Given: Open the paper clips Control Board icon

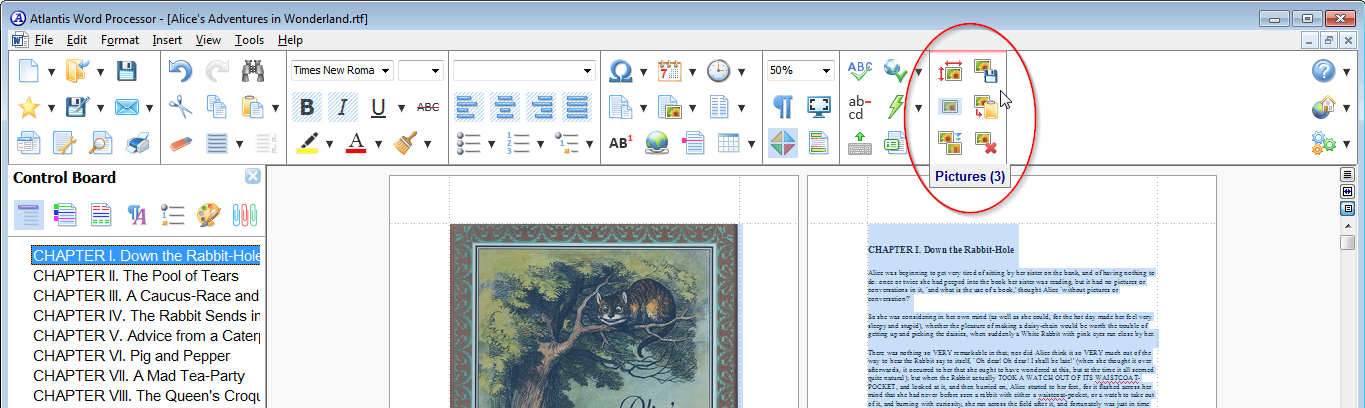Looking at the screenshot, I should tap(244, 215).
